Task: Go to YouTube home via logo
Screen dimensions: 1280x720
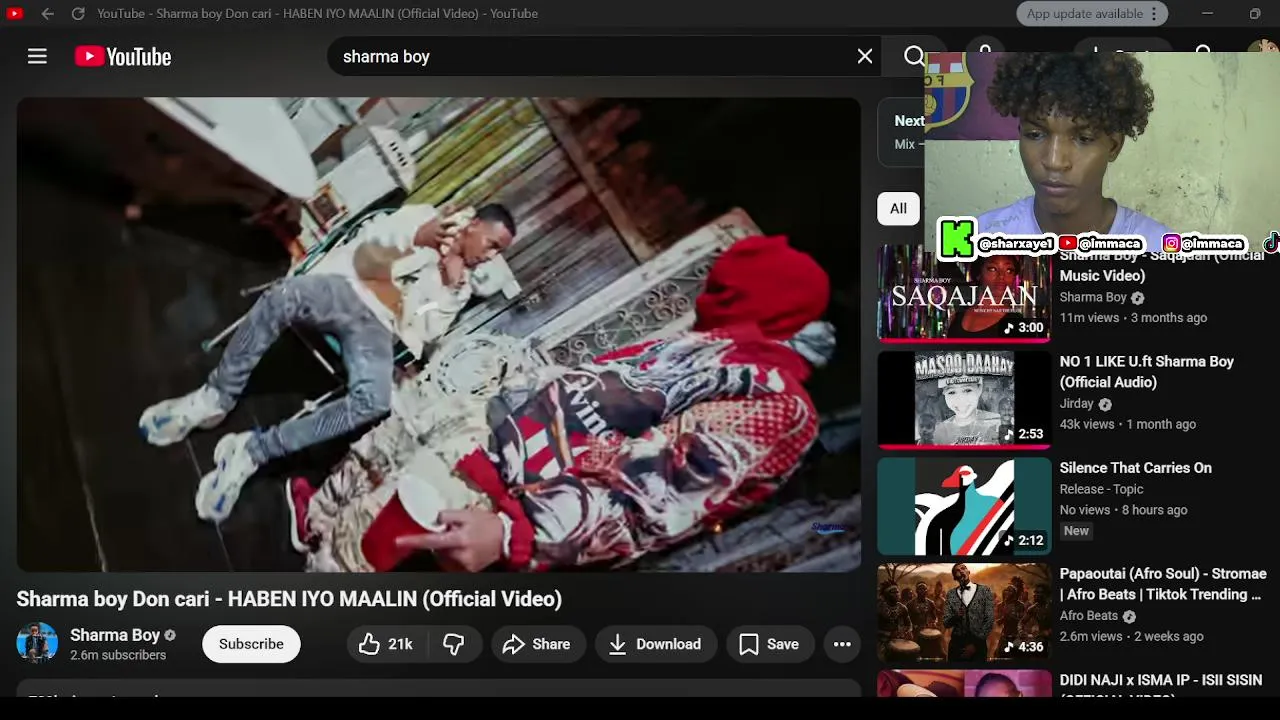Action: 123,57
